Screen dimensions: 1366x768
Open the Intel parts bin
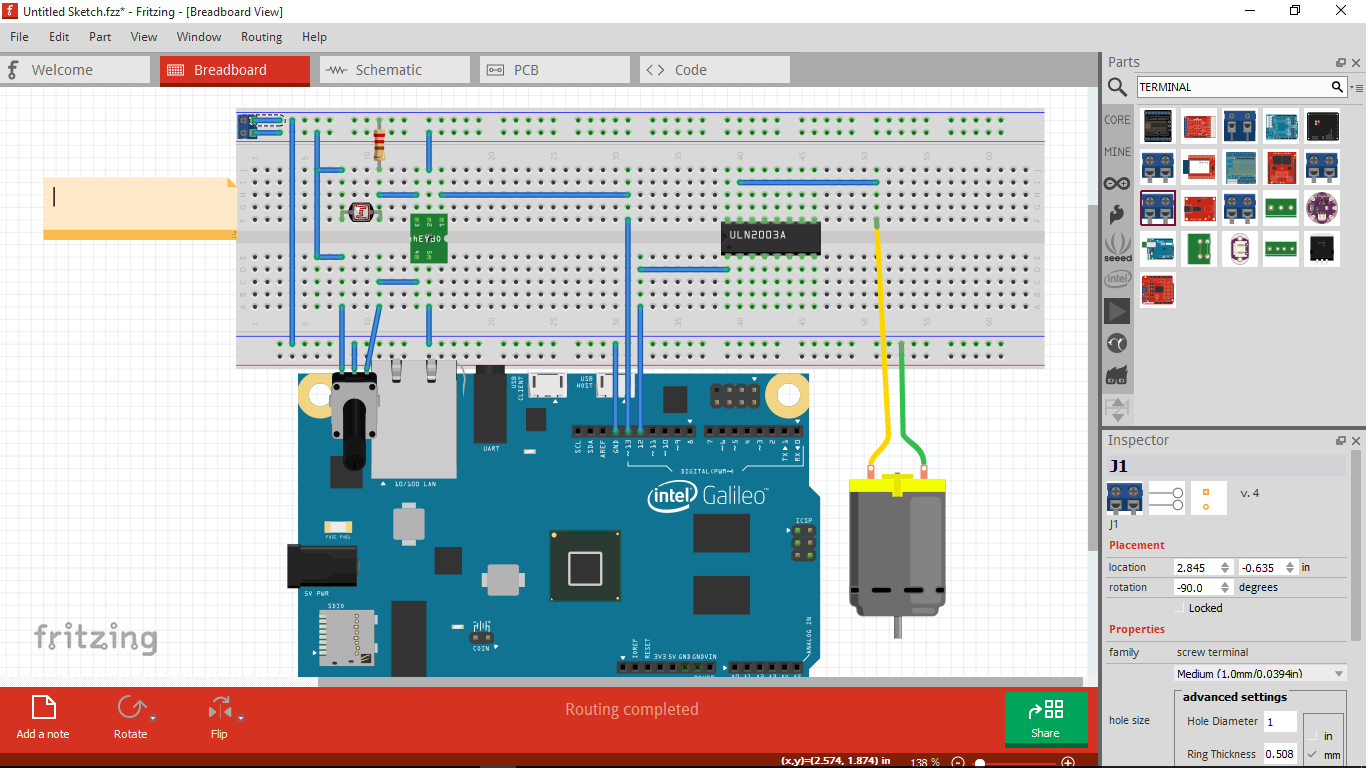click(1117, 278)
